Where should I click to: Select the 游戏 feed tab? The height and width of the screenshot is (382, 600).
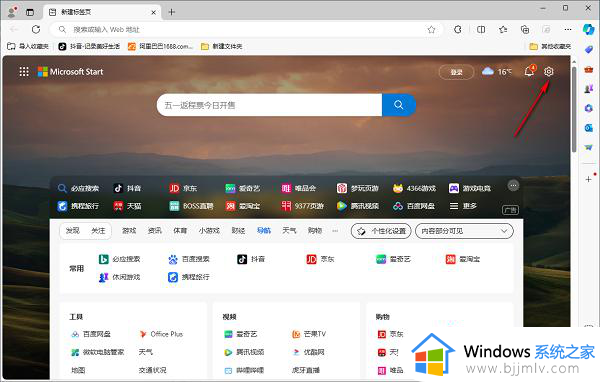[x=129, y=230]
